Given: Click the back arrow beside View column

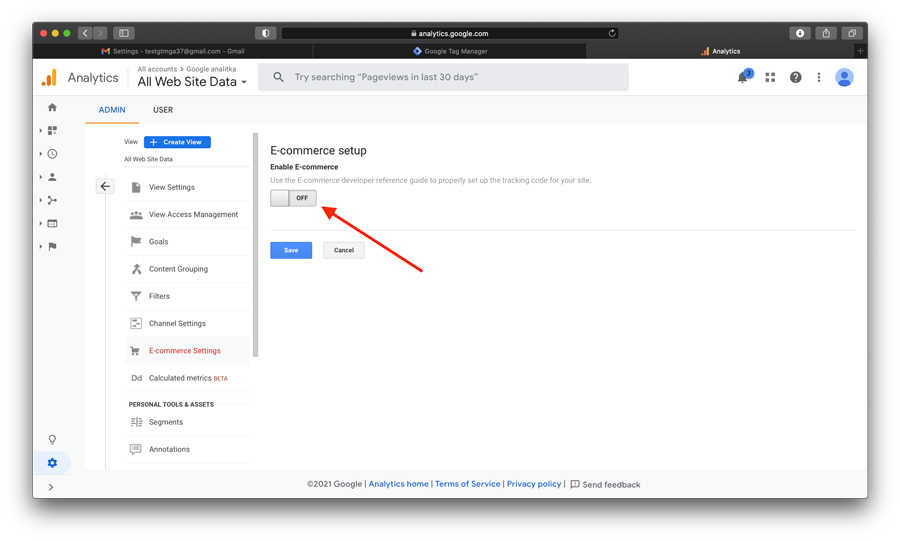Looking at the screenshot, I should [x=105, y=186].
